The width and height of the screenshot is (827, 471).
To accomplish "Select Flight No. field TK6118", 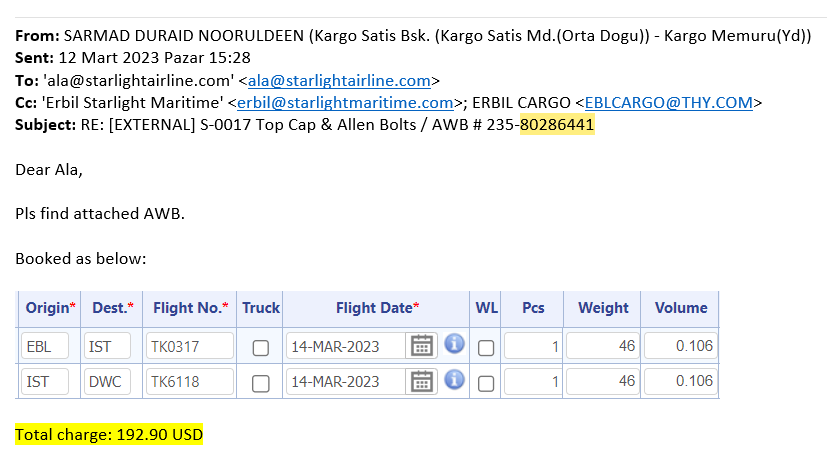I will point(190,382).
